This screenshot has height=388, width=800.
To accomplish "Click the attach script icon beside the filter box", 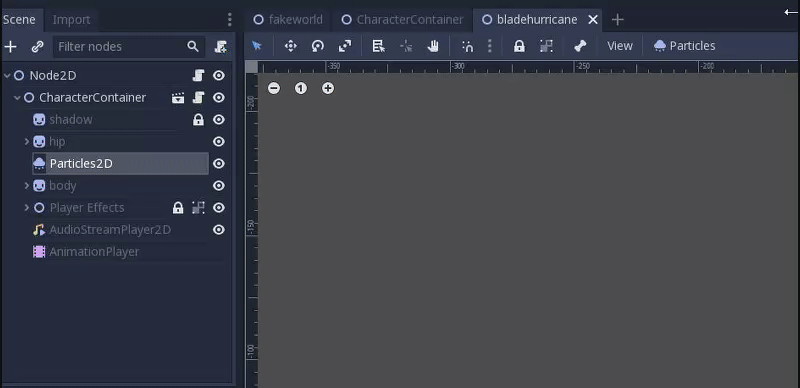I will pos(220,46).
